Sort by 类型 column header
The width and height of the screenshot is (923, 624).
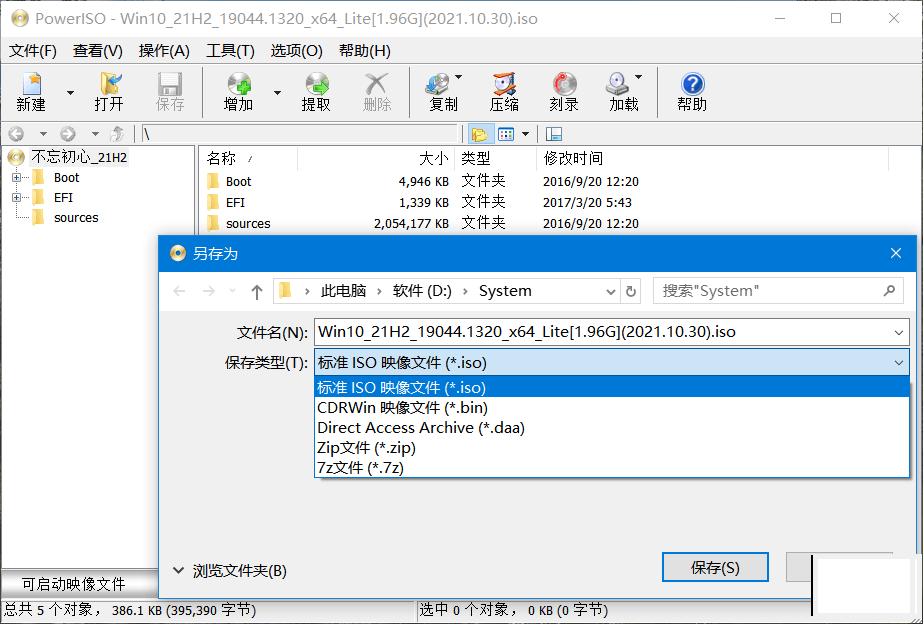pyautogui.click(x=496, y=158)
